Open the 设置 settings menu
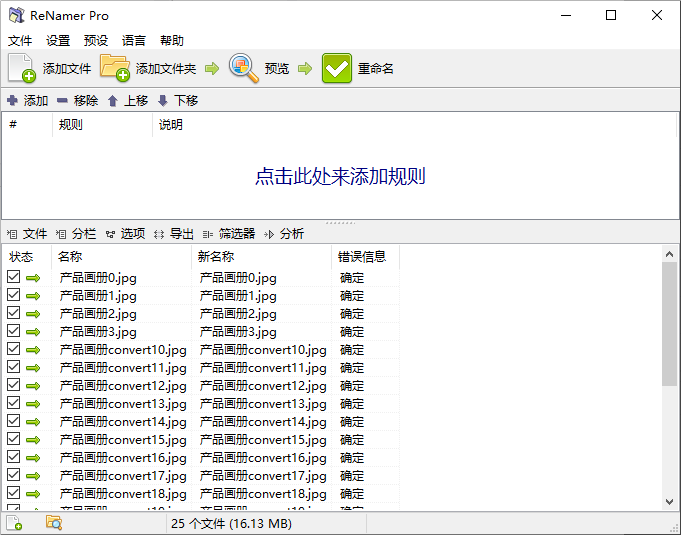Viewport: 681px width, 535px height. 58,41
